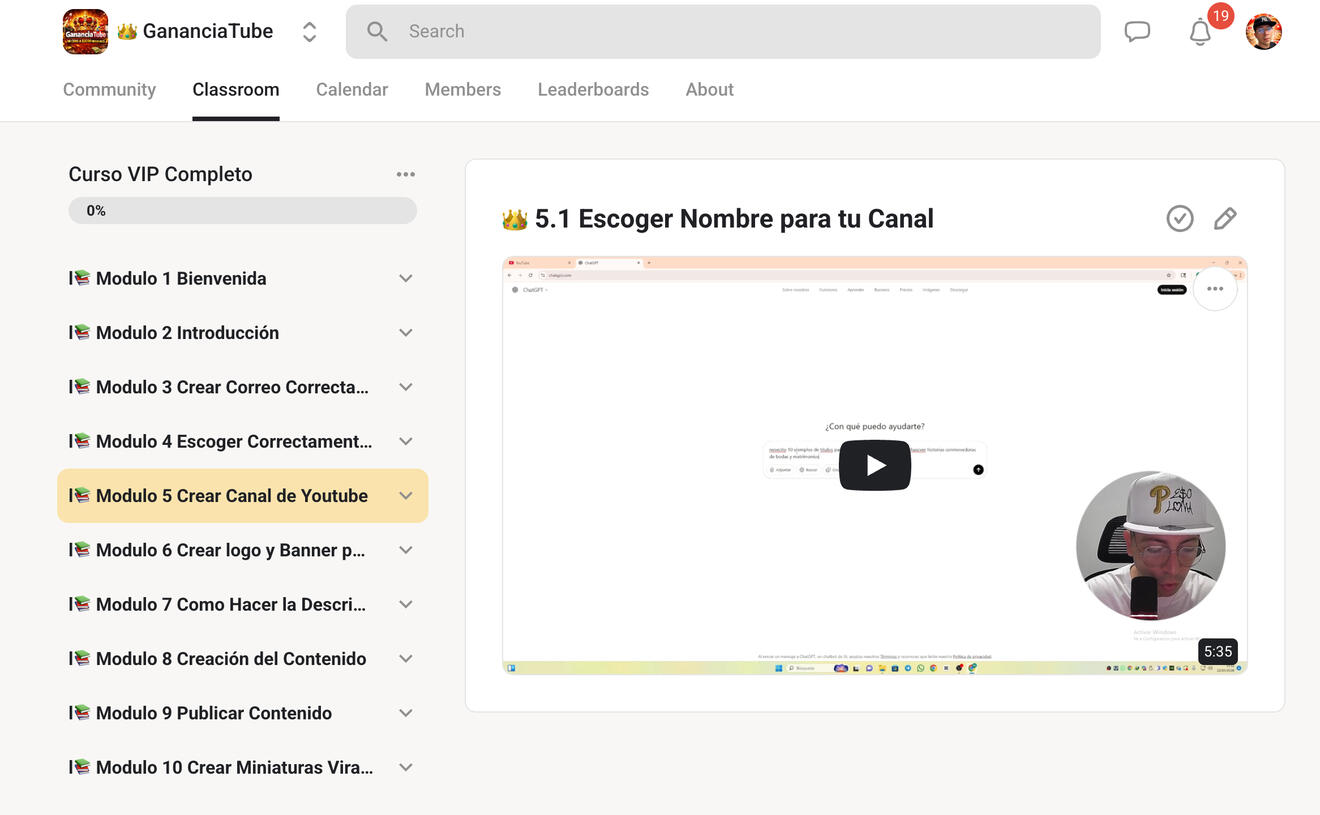This screenshot has height=815, width=1320.
Task: Open the Calendar tab
Action: coord(352,90)
